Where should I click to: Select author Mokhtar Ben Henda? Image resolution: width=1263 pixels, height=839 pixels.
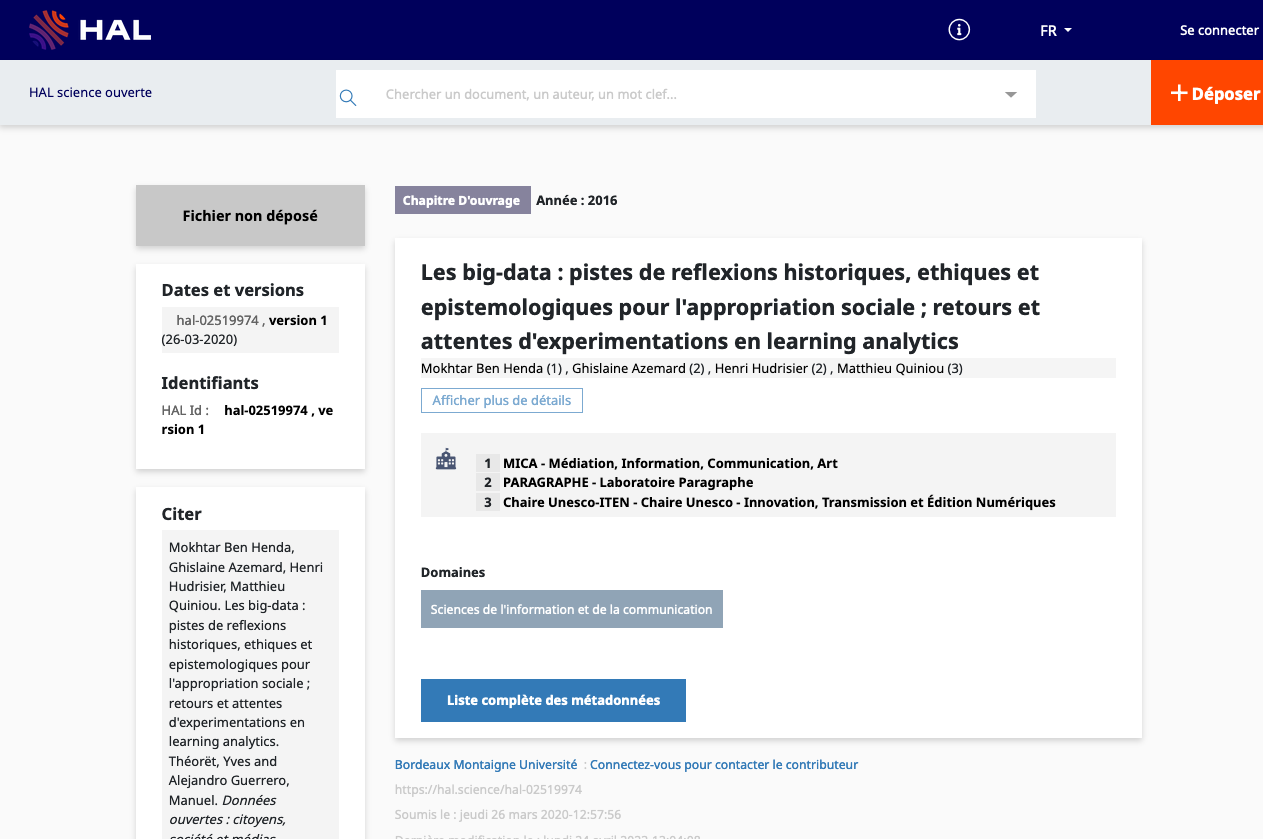pos(481,368)
